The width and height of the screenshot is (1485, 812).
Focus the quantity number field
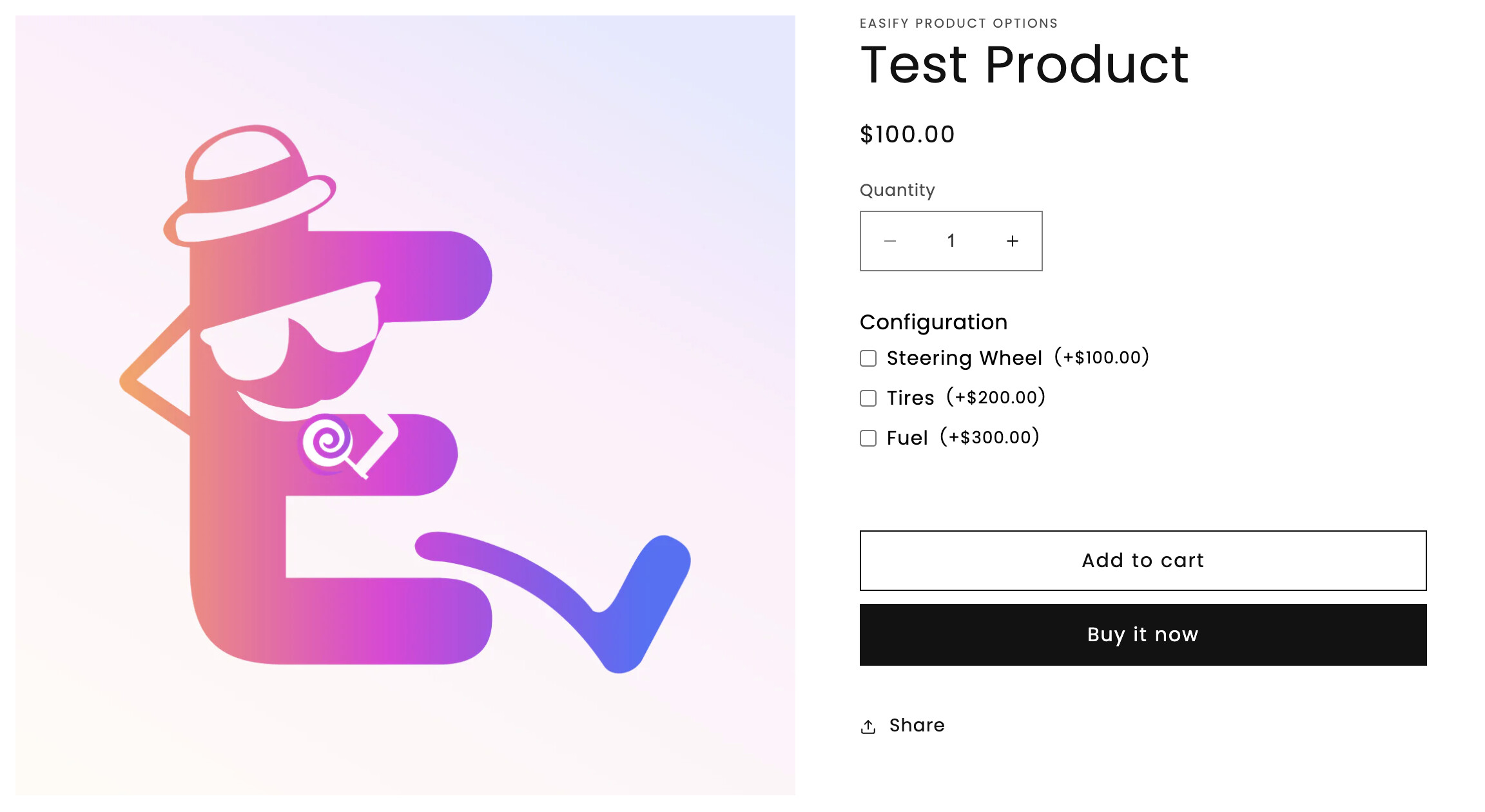(x=951, y=241)
